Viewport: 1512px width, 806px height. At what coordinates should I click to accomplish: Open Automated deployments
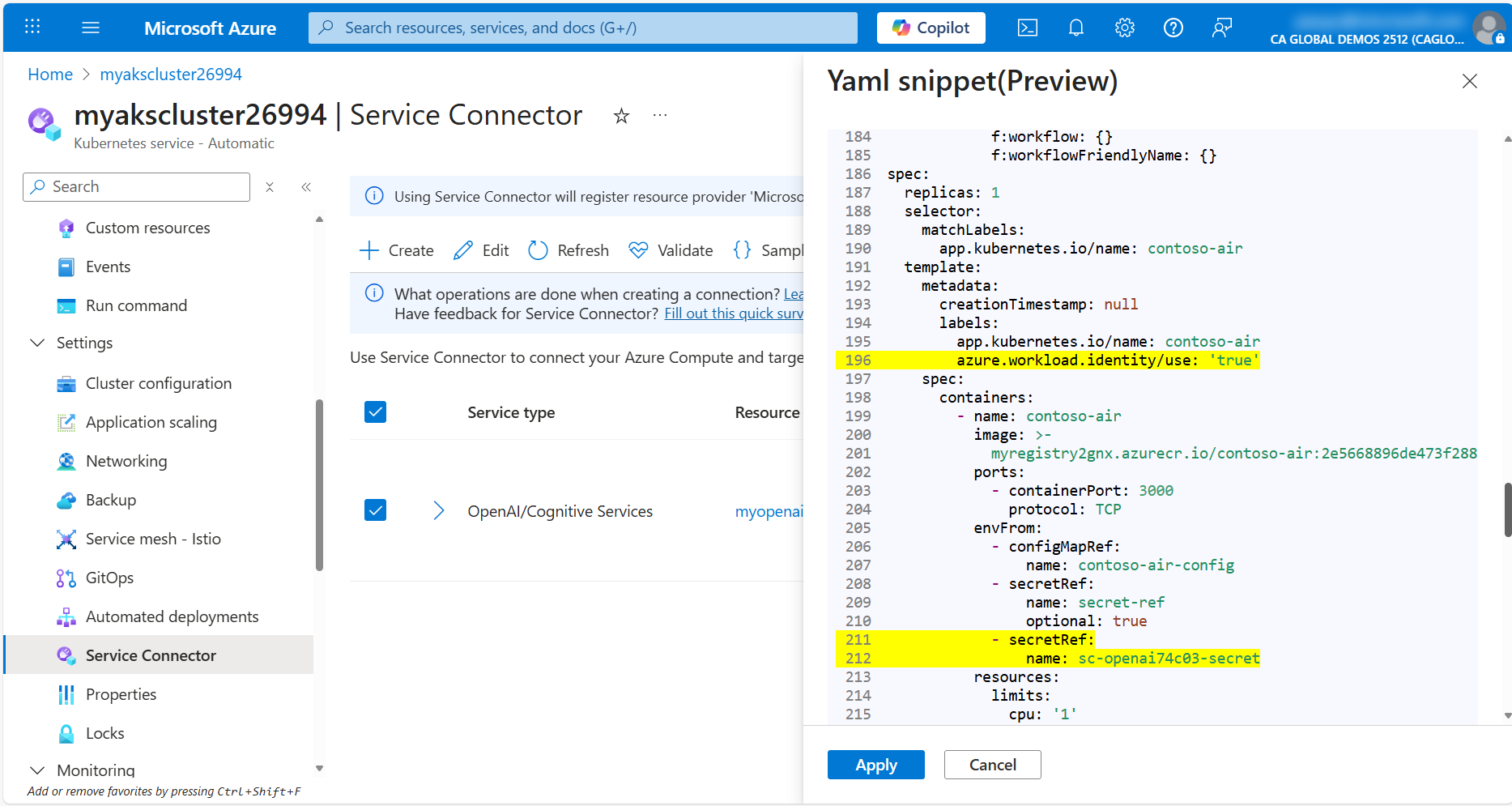pos(172,616)
